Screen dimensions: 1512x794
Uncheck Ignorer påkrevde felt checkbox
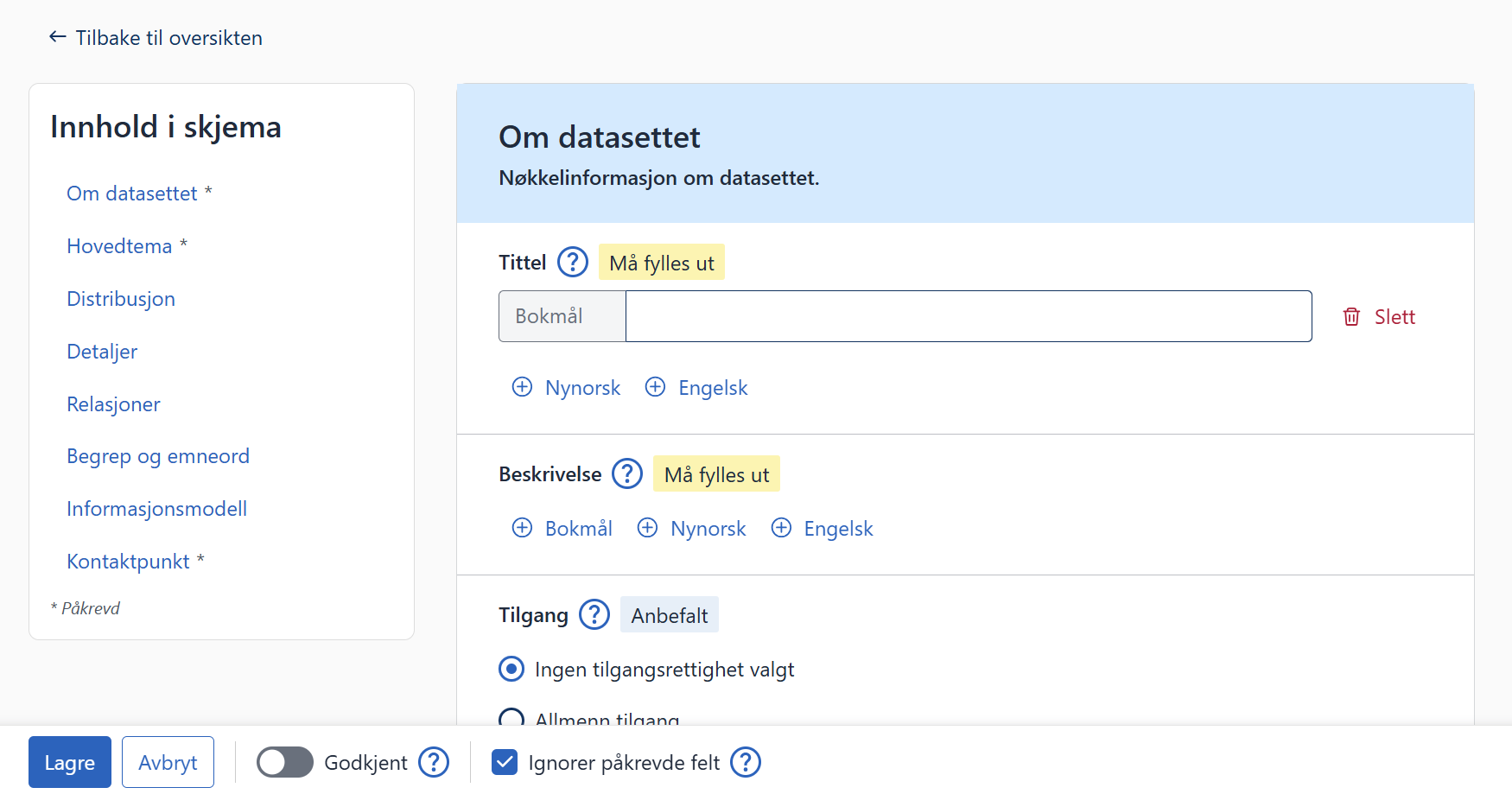(x=505, y=762)
